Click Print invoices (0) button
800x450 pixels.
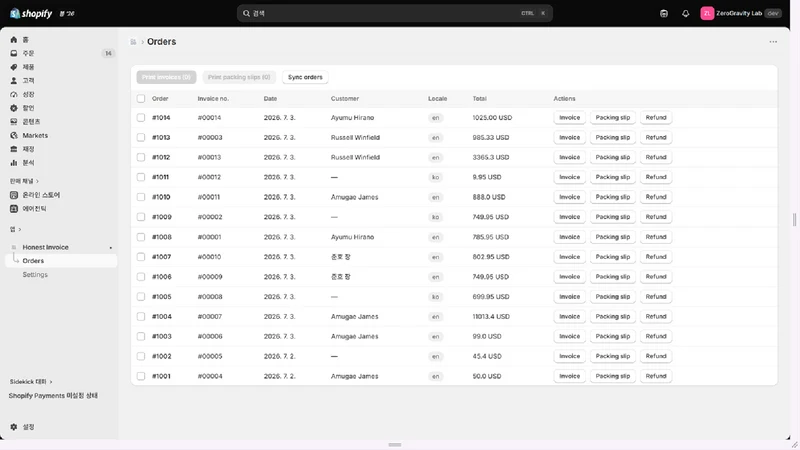(166, 77)
